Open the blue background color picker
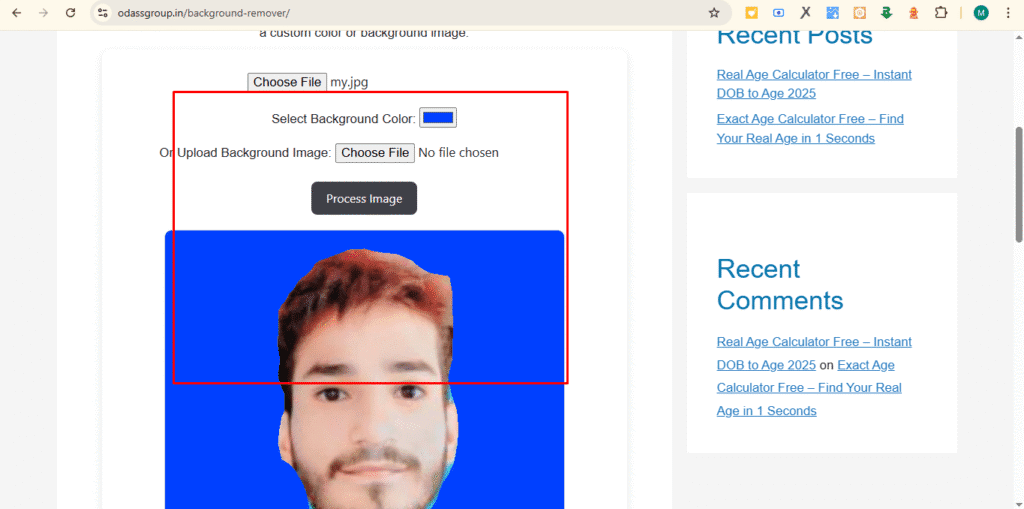The width and height of the screenshot is (1024, 509). pos(438,118)
